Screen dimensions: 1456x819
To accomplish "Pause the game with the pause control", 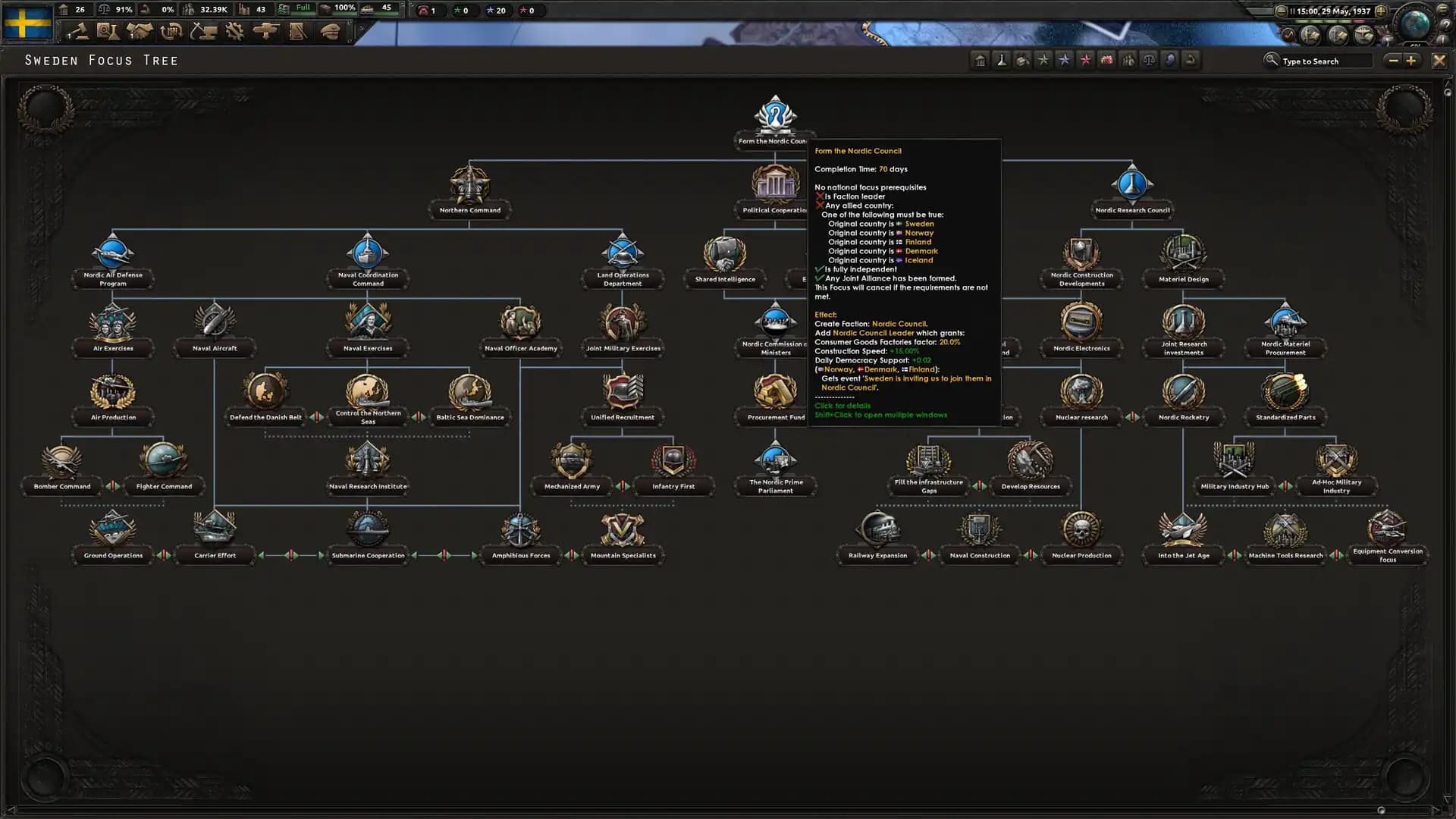I will coord(1292,11).
